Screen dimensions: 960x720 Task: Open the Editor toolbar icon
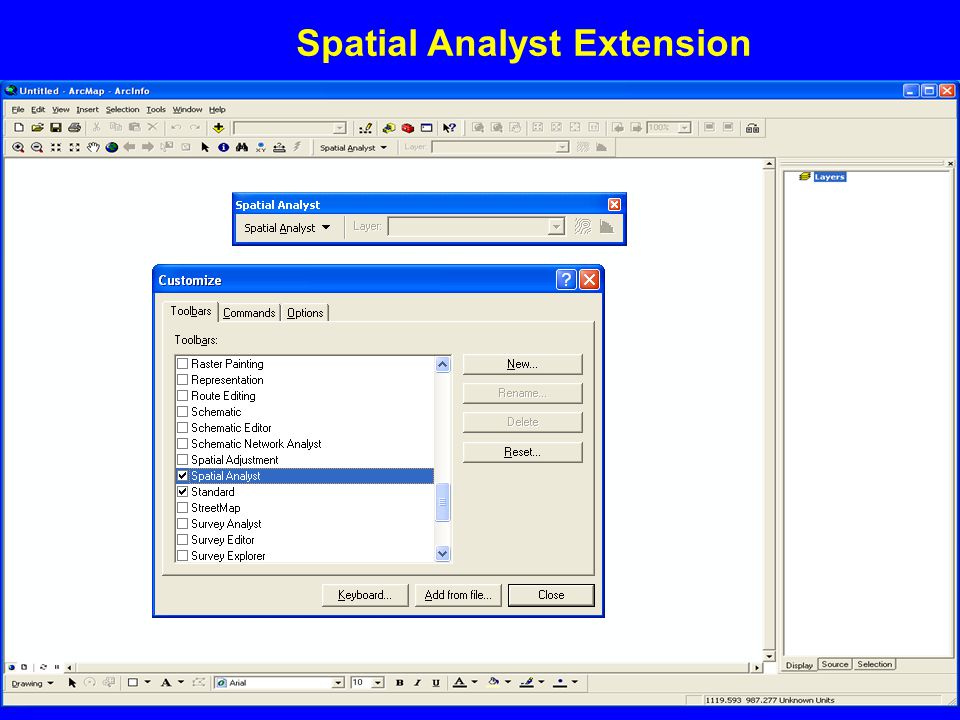pos(366,128)
